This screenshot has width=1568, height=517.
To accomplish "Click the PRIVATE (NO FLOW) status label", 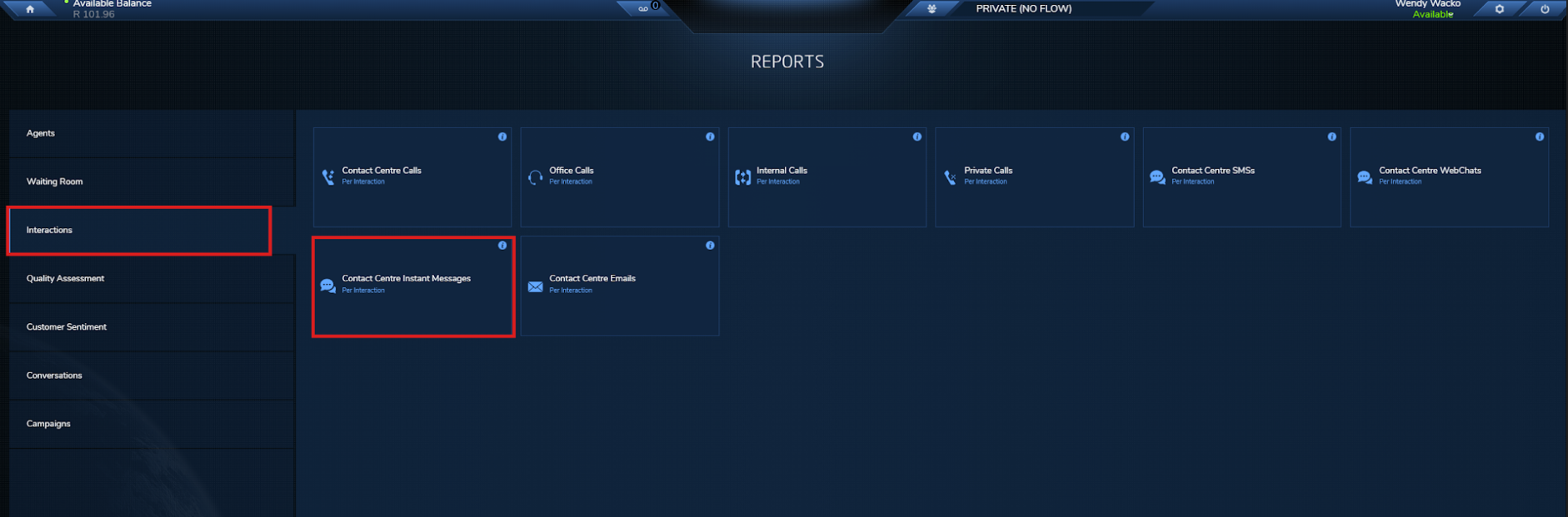I will [1024, 8].
